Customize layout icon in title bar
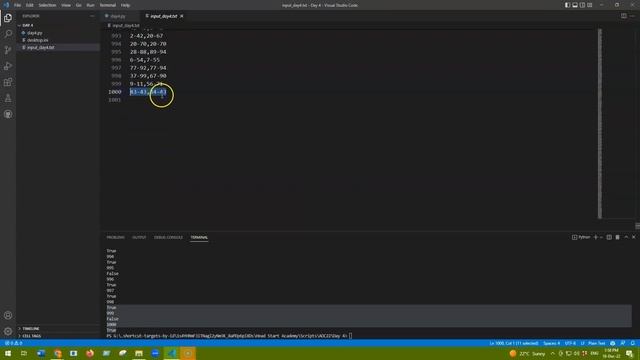 click(x=590, y=5)
